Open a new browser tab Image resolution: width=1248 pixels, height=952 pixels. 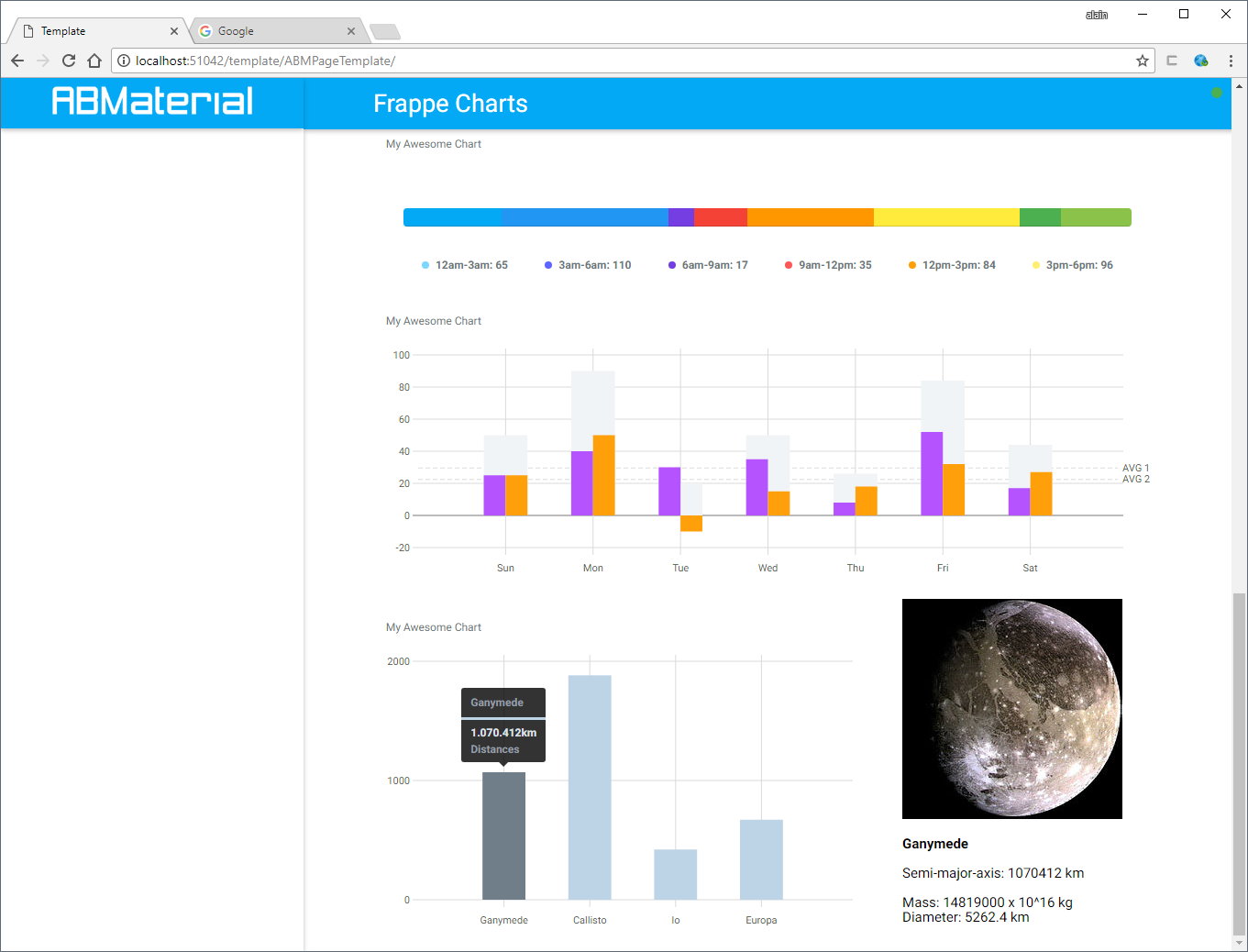pyautogui.click(x=385, y=32)
